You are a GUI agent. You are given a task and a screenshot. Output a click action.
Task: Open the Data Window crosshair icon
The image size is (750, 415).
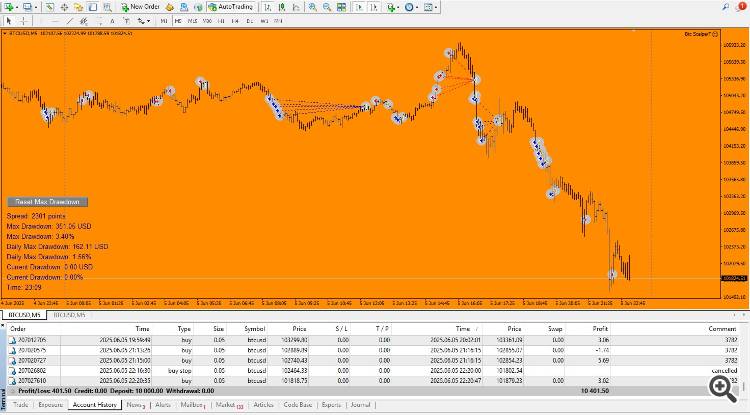tap(64, 7)
